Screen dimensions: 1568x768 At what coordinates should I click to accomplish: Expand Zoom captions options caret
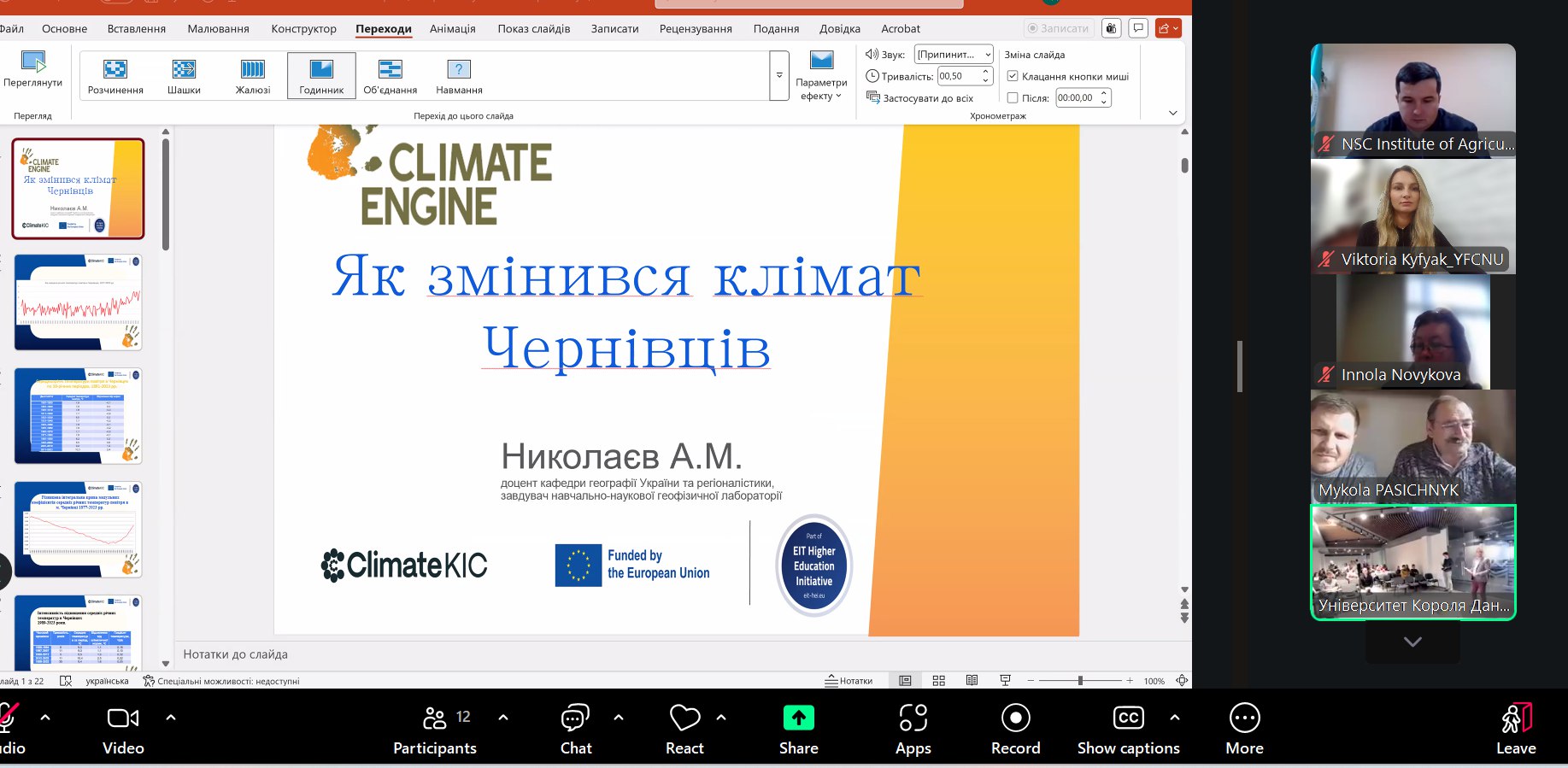click(1175, 718)
